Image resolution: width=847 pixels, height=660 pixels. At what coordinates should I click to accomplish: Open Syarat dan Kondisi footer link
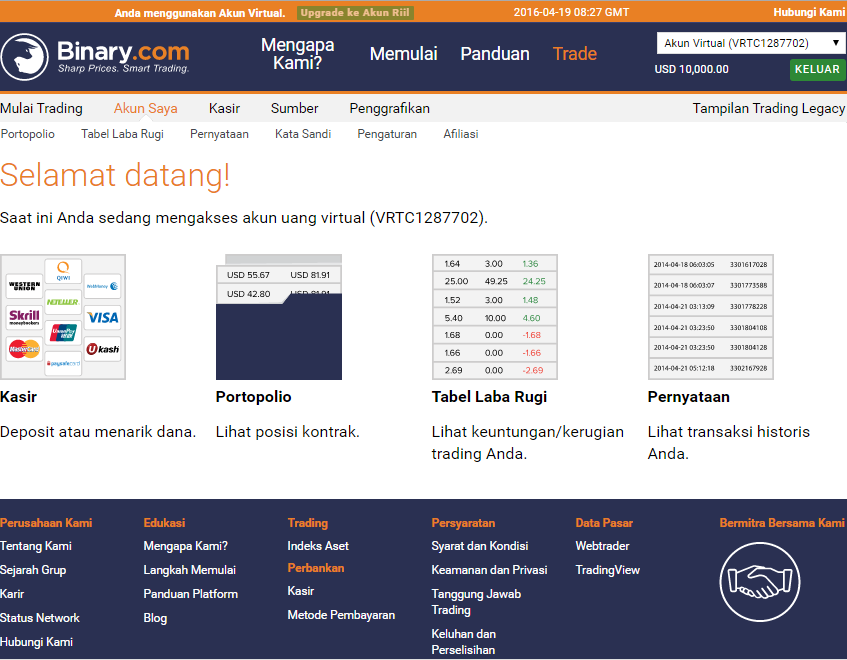click(x=480, y=546)
